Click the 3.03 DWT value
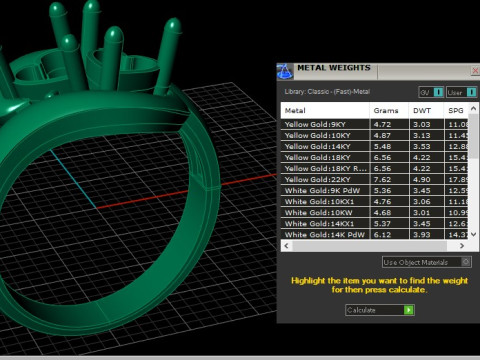Screen dimensions: 480x360 click(x=422, y=124)
